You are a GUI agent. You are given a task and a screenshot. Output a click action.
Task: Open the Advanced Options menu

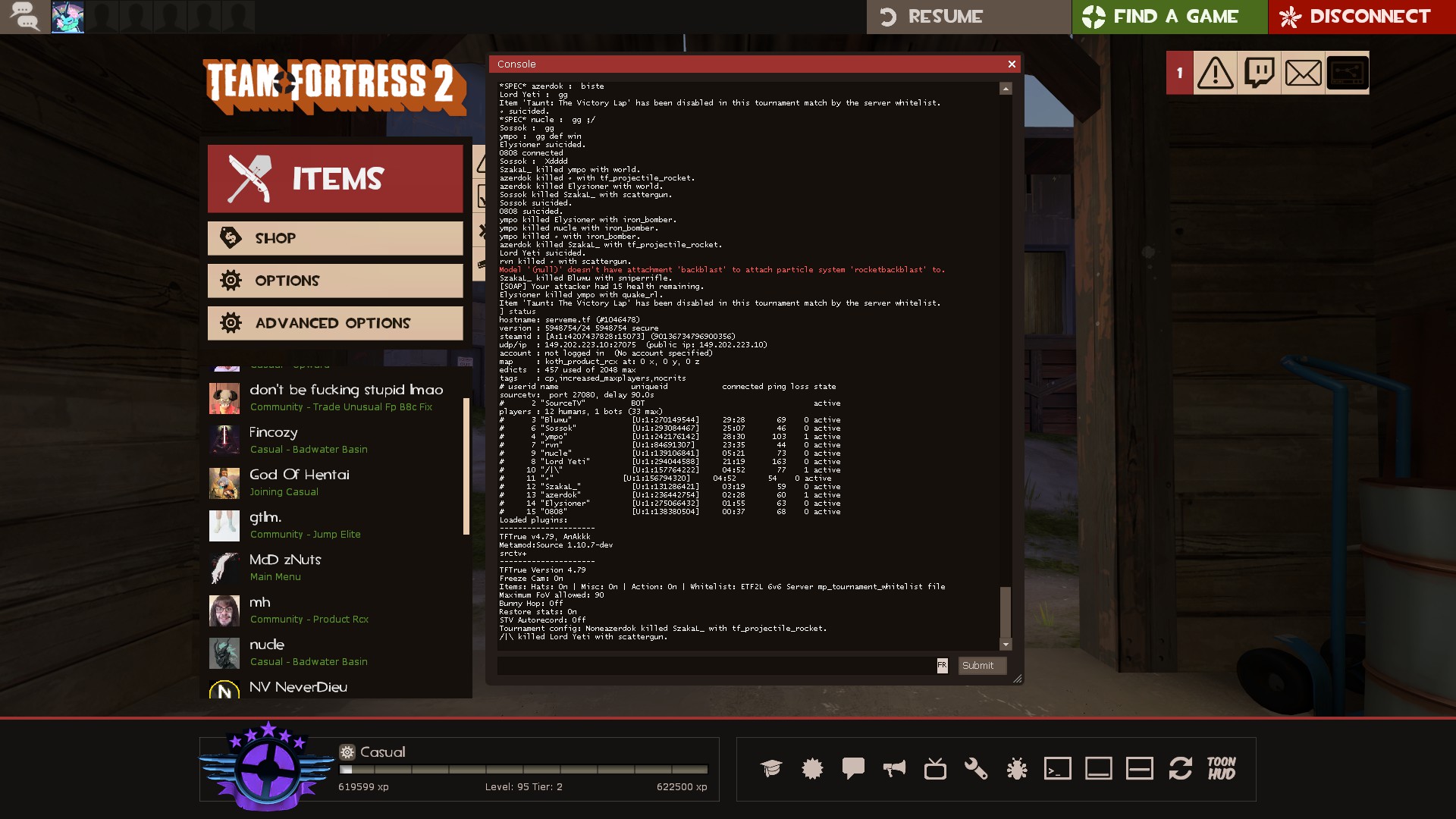pos(335,323)
